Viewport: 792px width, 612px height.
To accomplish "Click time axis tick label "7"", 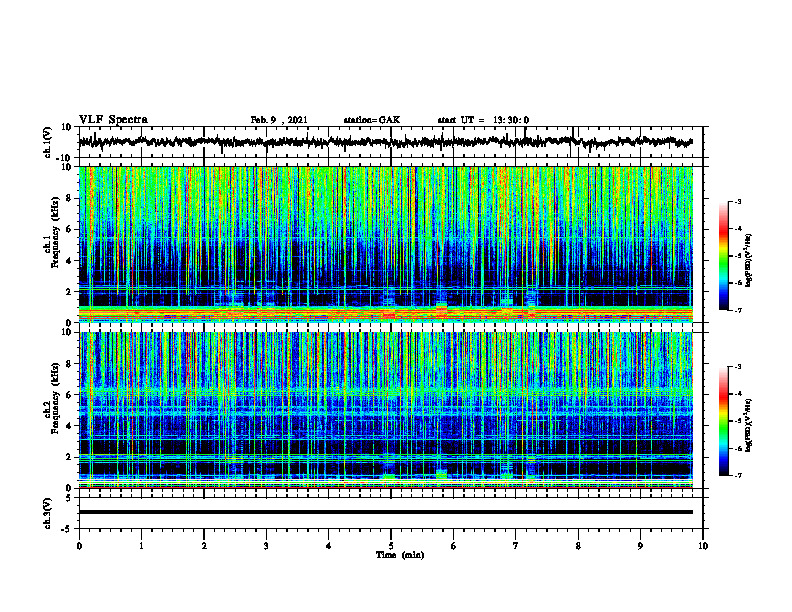I will pyautogui.click(x=516, y=546).
